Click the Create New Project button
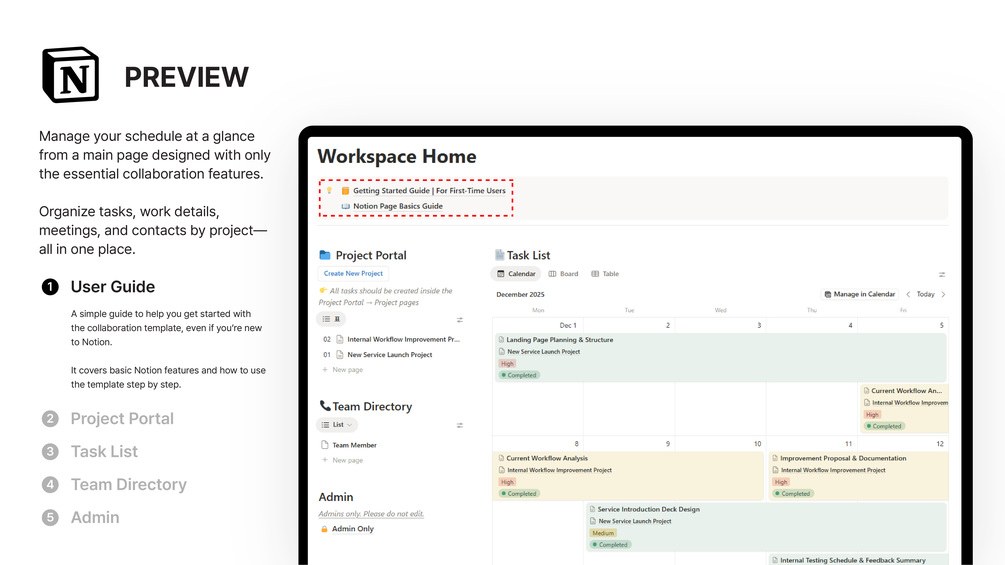The image size is (1005, 565). click(x=353, y=274)
